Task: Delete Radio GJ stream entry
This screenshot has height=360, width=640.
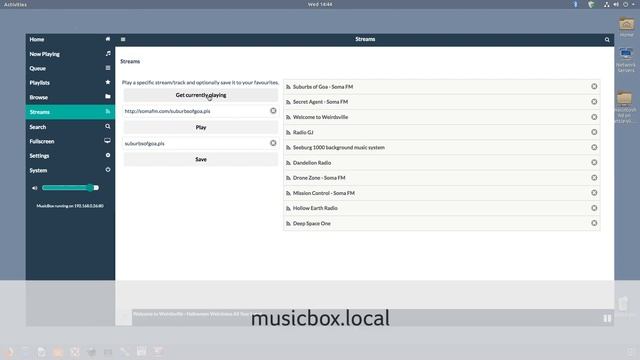Action: click(x=594, y=132)
